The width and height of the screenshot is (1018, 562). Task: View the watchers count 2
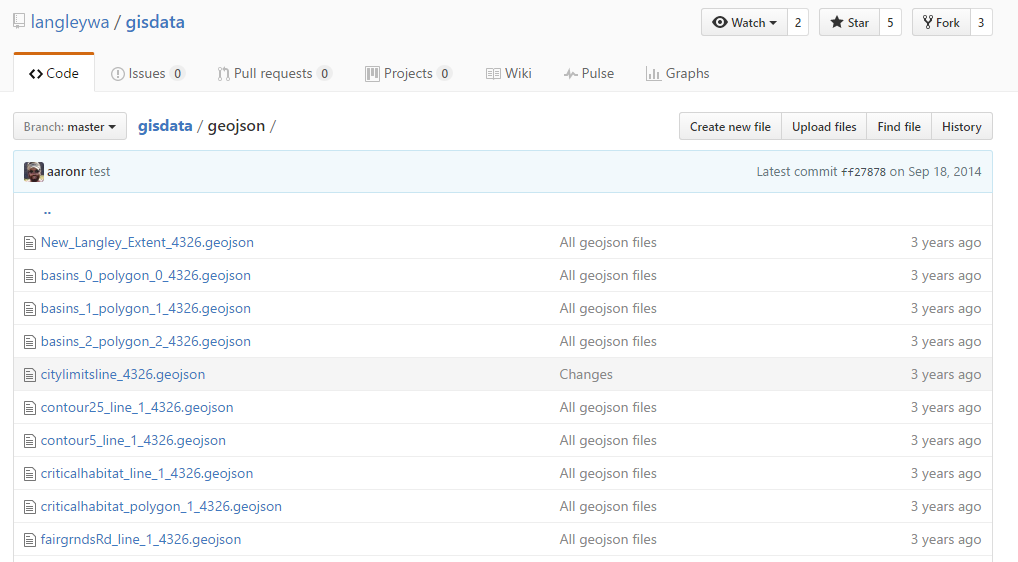click(798, 23)
